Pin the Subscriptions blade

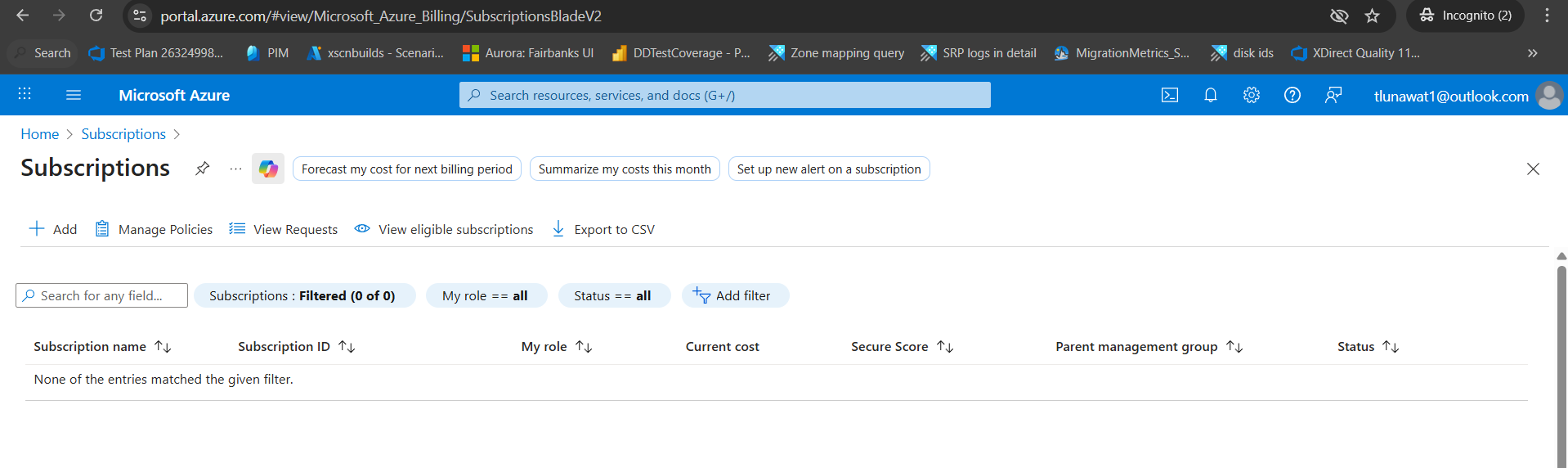pos(202,169)
